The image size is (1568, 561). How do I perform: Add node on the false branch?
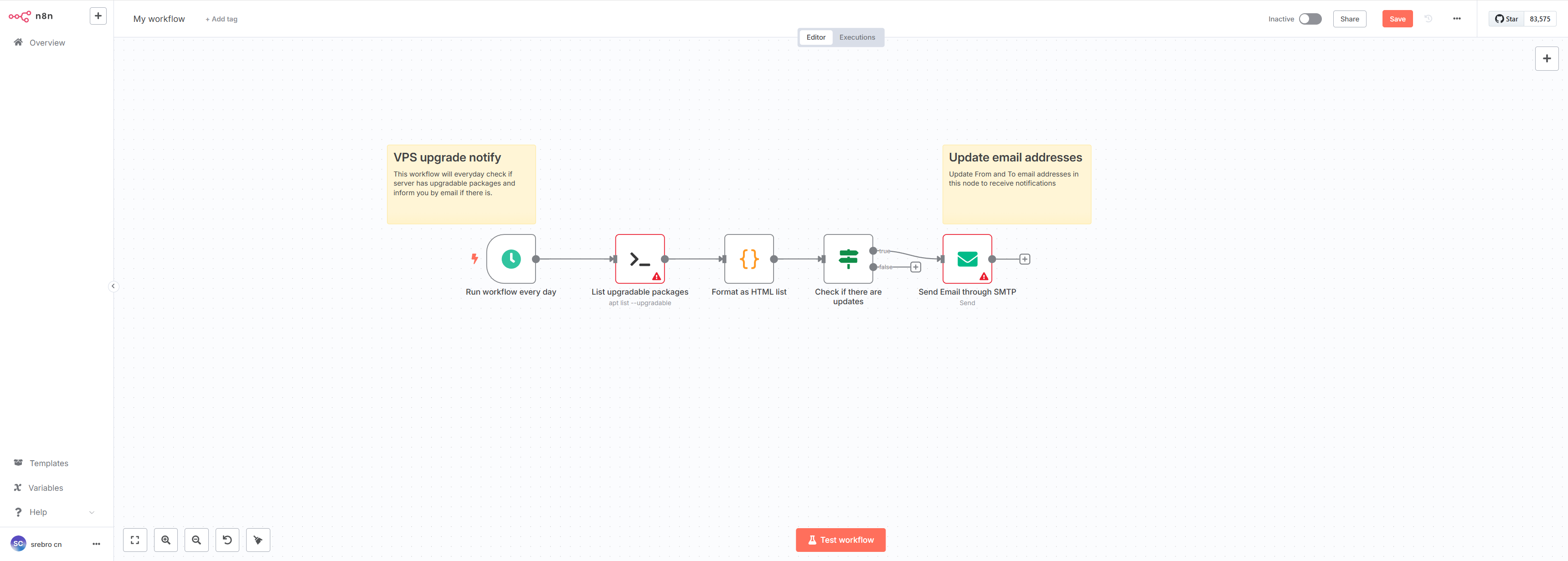tap(915, 267)
